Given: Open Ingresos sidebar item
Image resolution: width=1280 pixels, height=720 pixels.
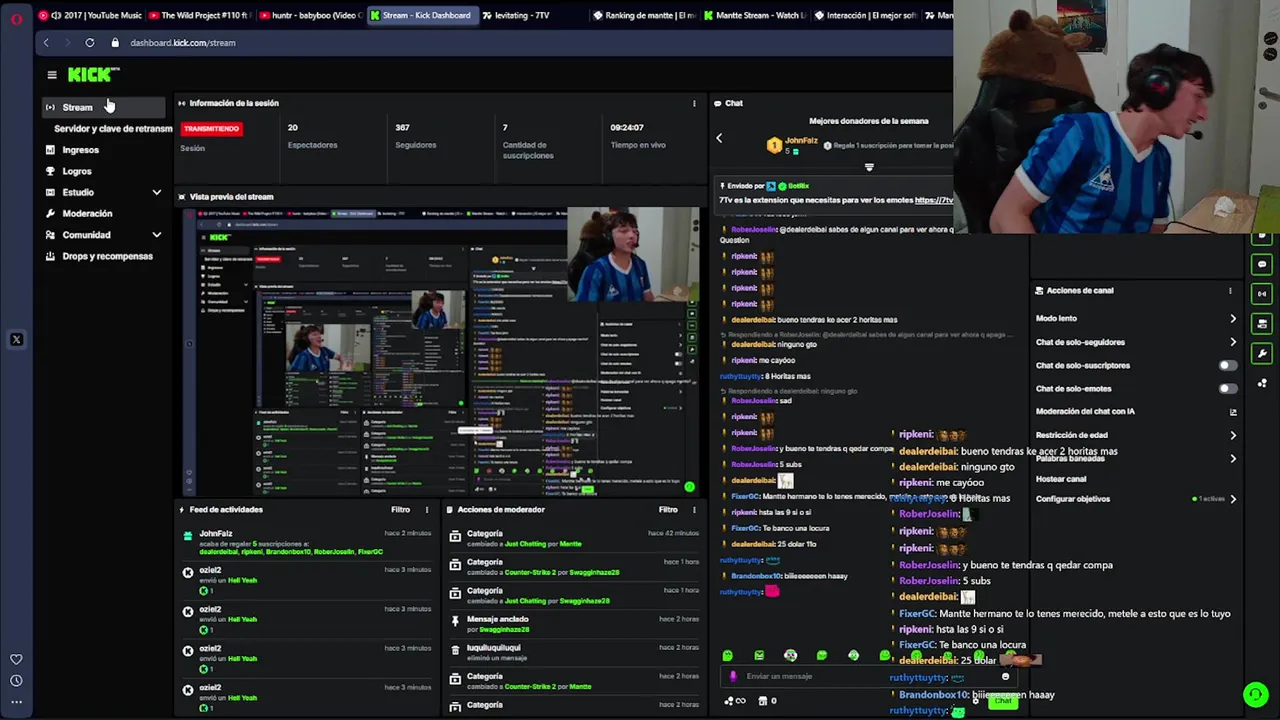Looking at the screenshot, I should [x=81, y=150].
